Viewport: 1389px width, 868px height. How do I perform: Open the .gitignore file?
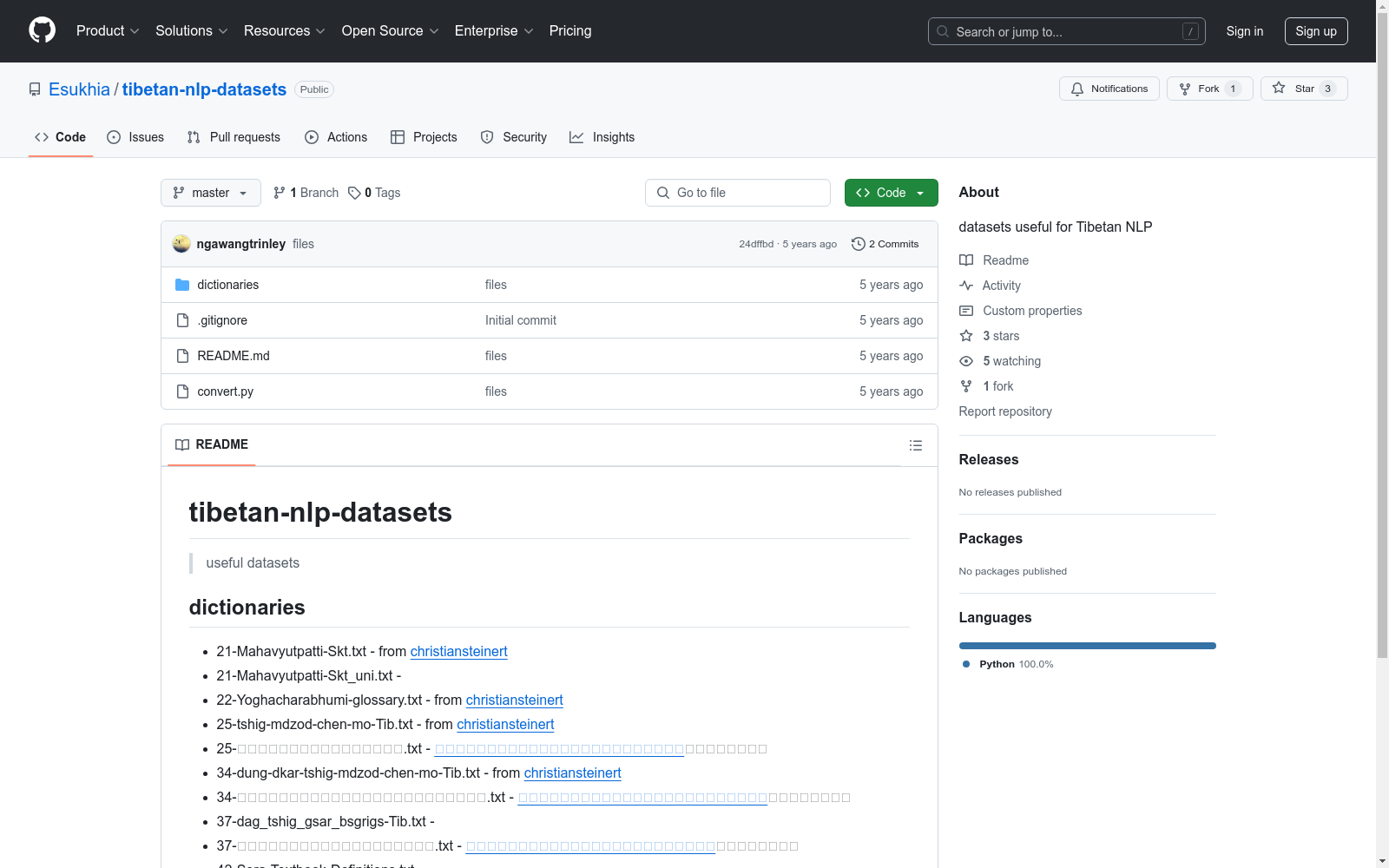(x=222, y=320)
